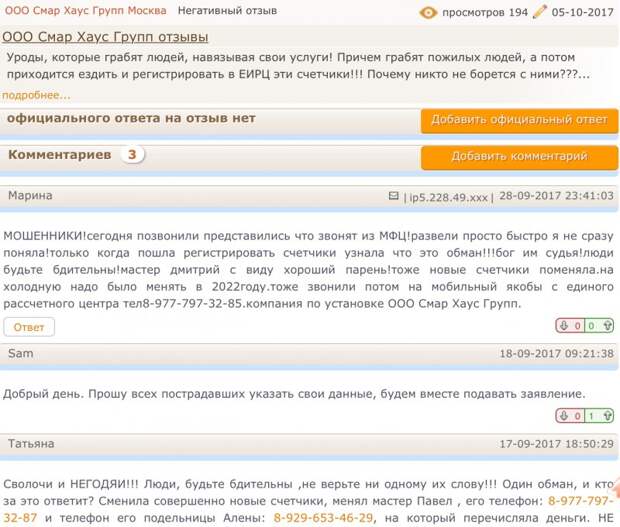
Task: Click commenter name 'Татьяна'
Action: click(x=31, y=444)
